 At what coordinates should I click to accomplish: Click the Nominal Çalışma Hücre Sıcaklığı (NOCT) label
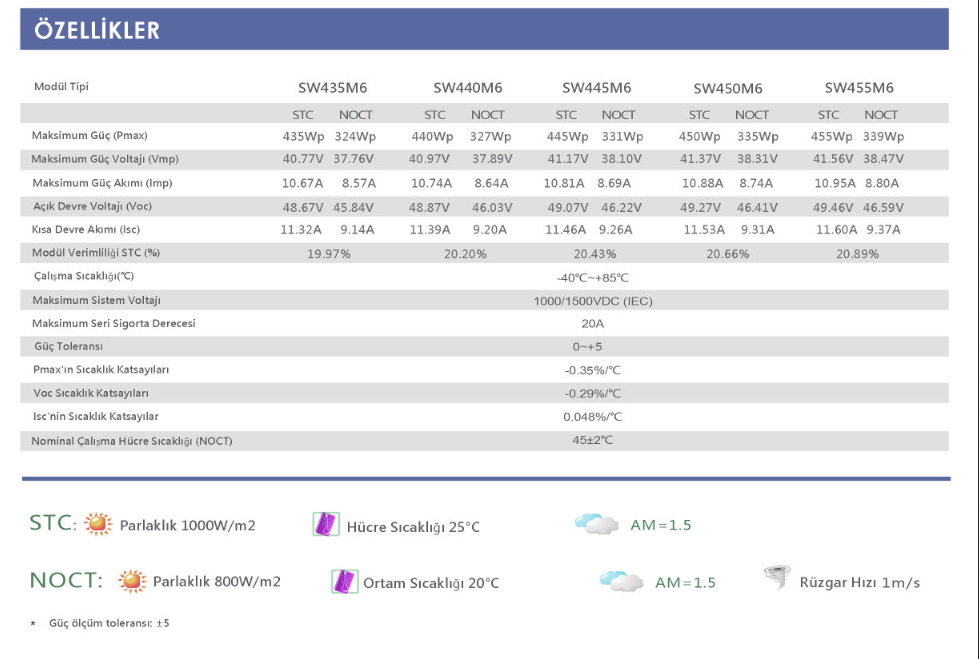(x=132, y=441)
